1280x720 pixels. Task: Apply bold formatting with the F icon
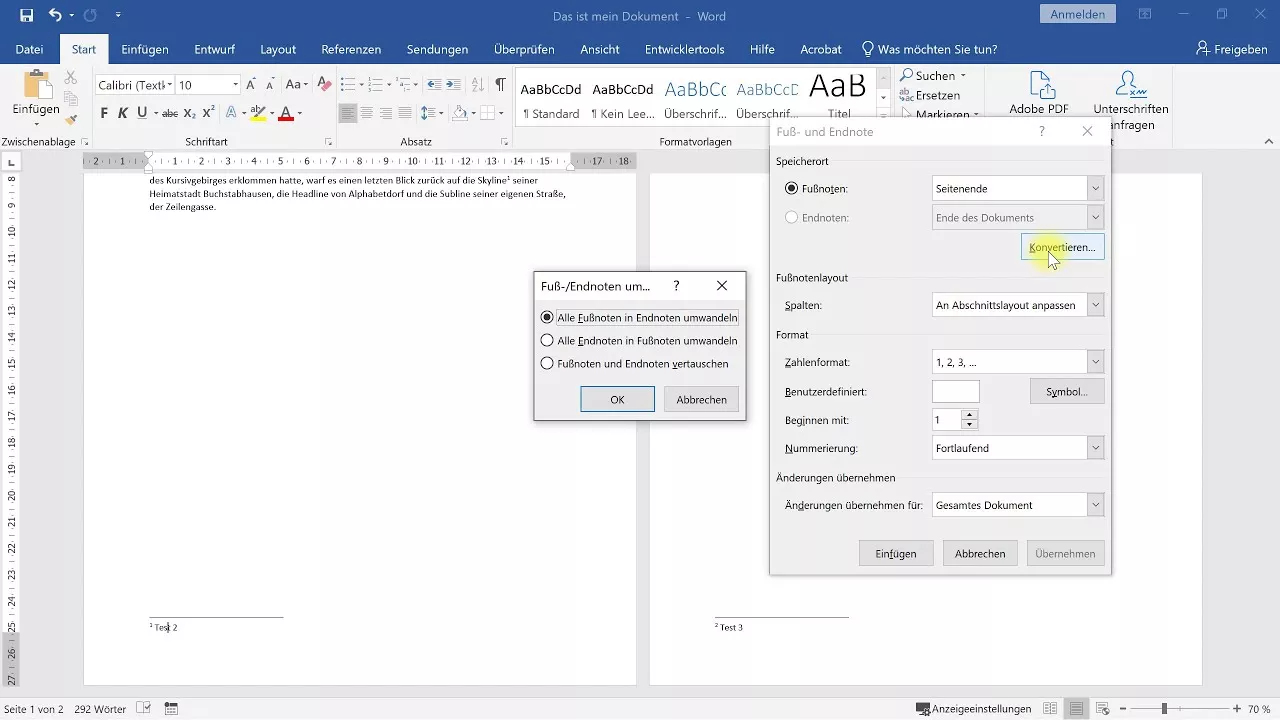(103, 113)
